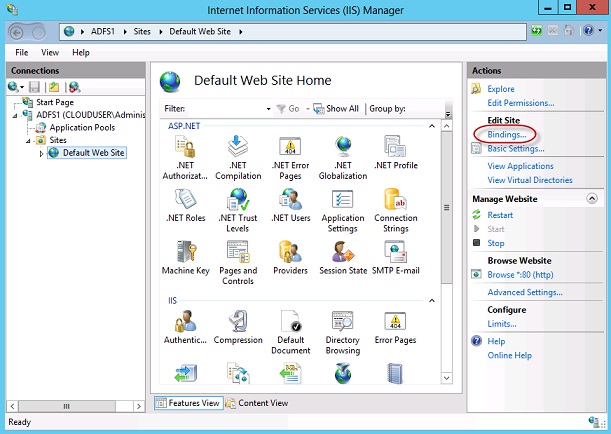Click the Forward navigation button
611x434 pixels.
coord(38,33)
